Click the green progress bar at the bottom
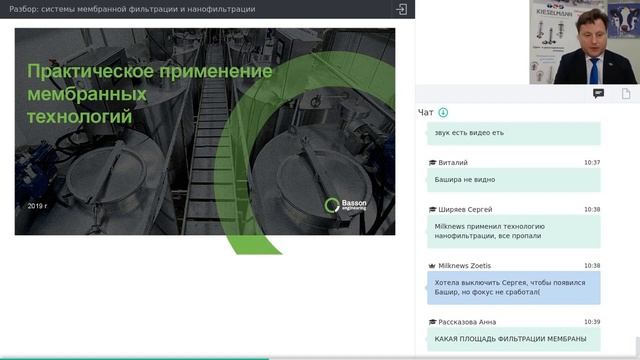Viewport: 640px width, 360px height. tap(135, 359)
